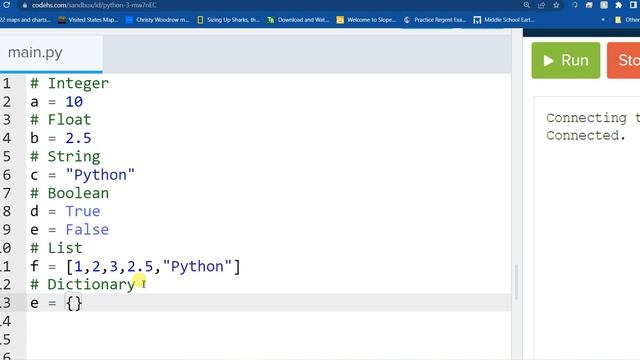Click the list assignment on the f line
The height and width of the screenshot is (360, 640).
[x=136, y=266]
